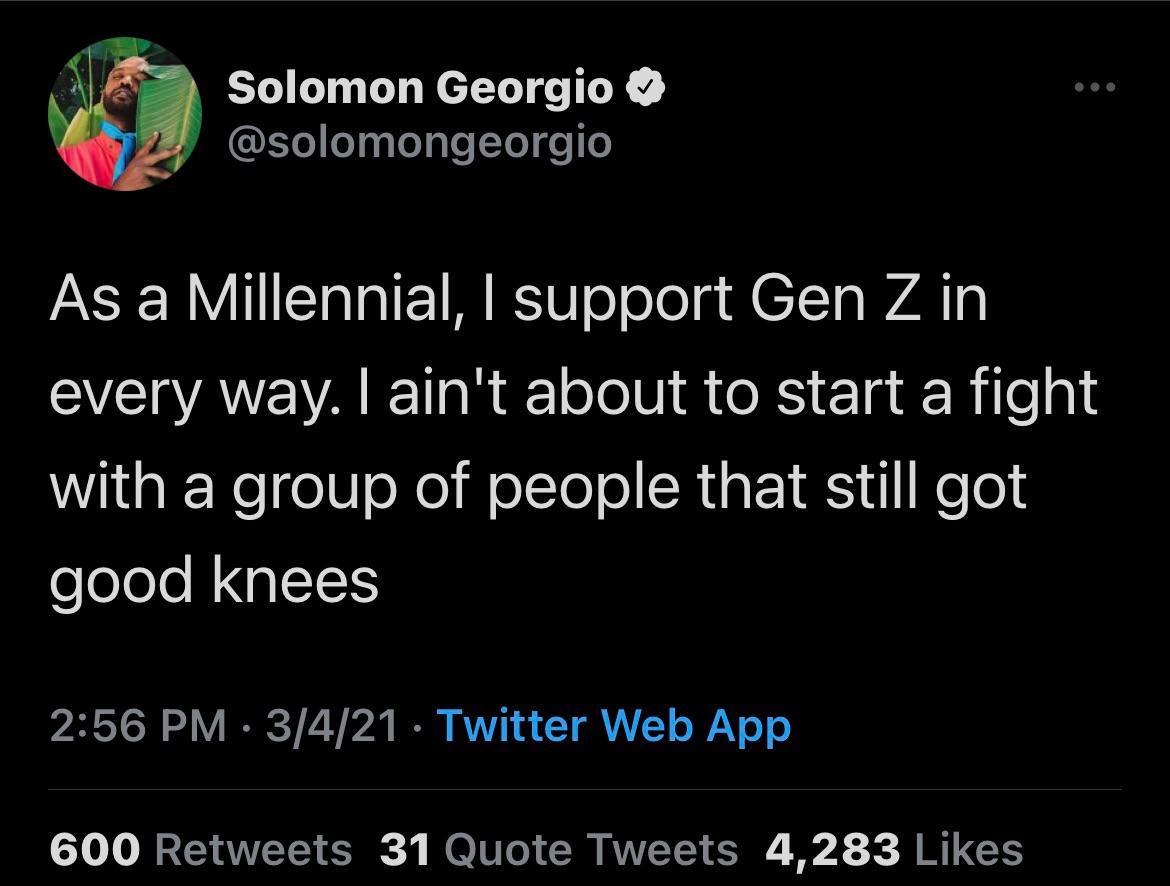
Task: Open the 31 Quote Tweets list
Action: pyautogui.click(x=555, y=849)
